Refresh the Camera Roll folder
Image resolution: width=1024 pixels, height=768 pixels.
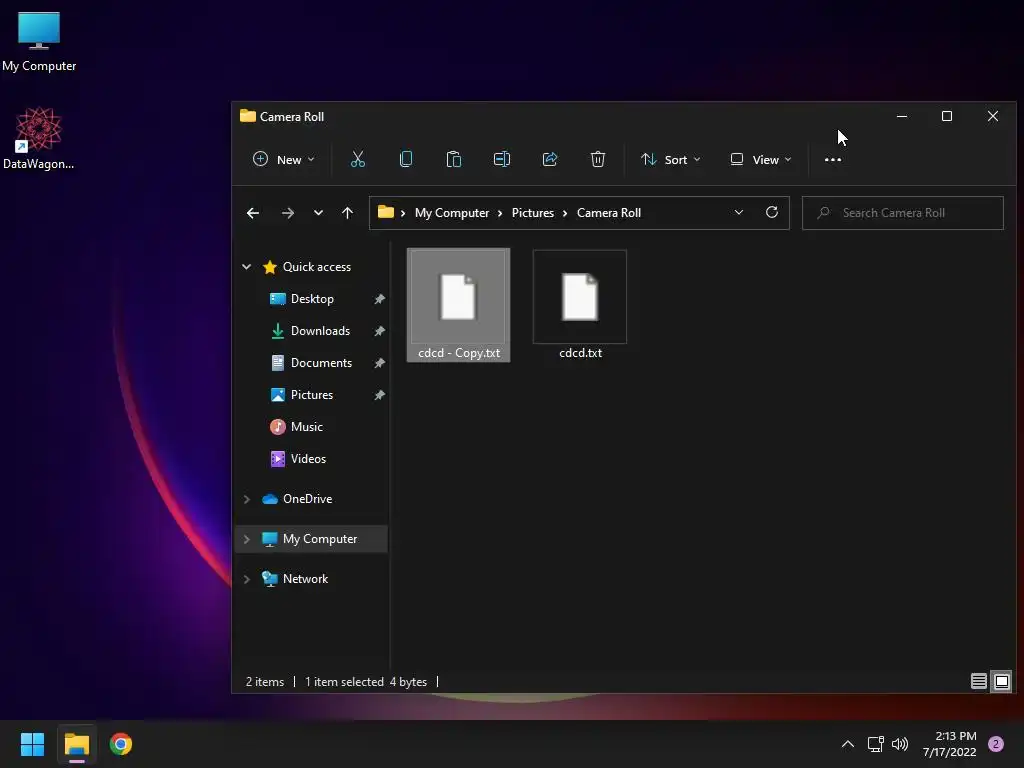(772, 212)
